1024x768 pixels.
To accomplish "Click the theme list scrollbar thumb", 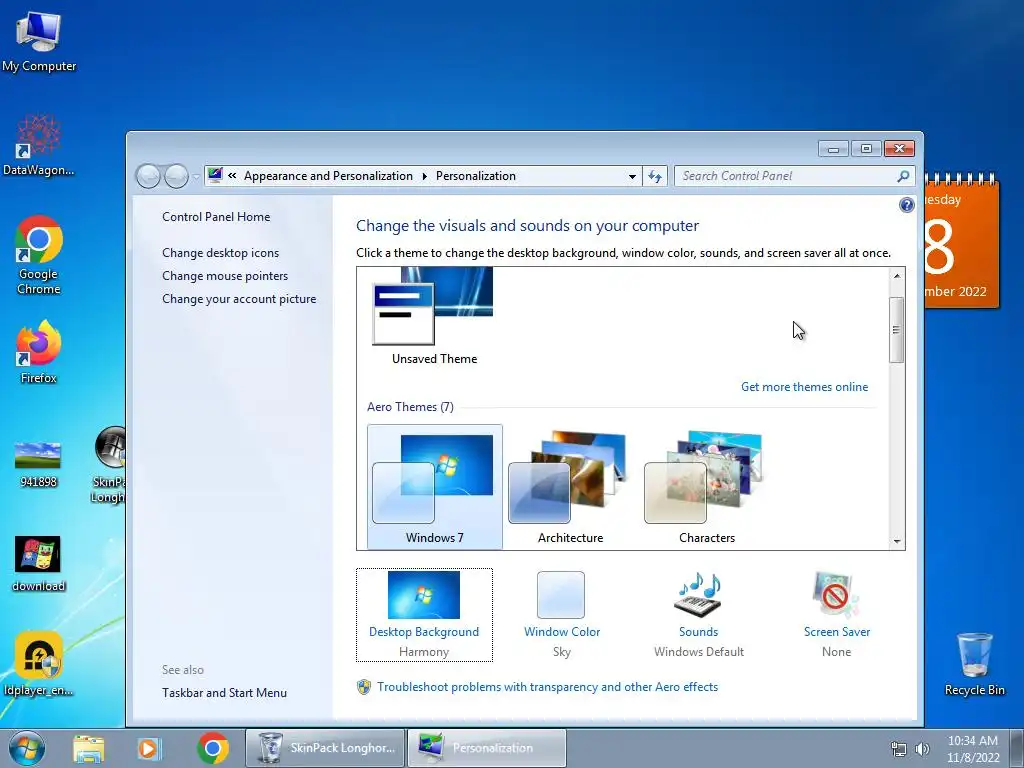I will click(897, 330).
